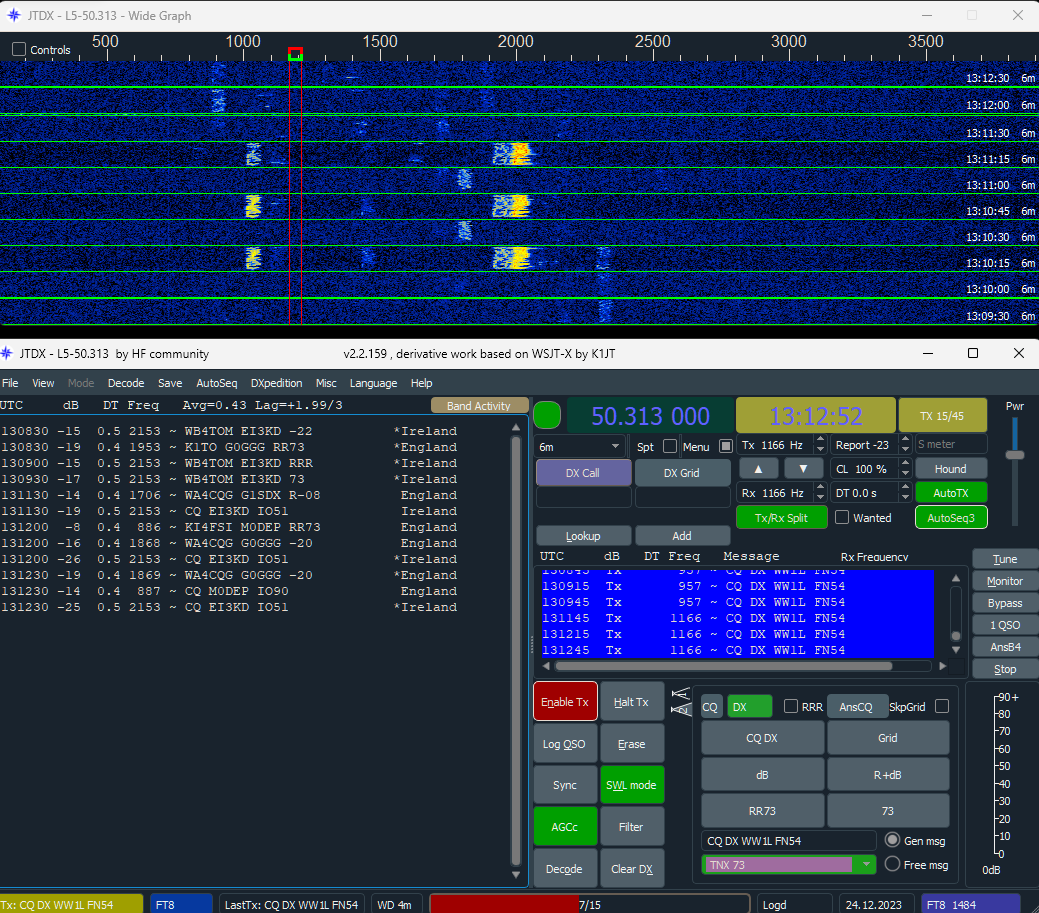Click the 13:12:52 clock display
Image resolution: width=1039 pixels, height=913 pixels.
(816, 415)
